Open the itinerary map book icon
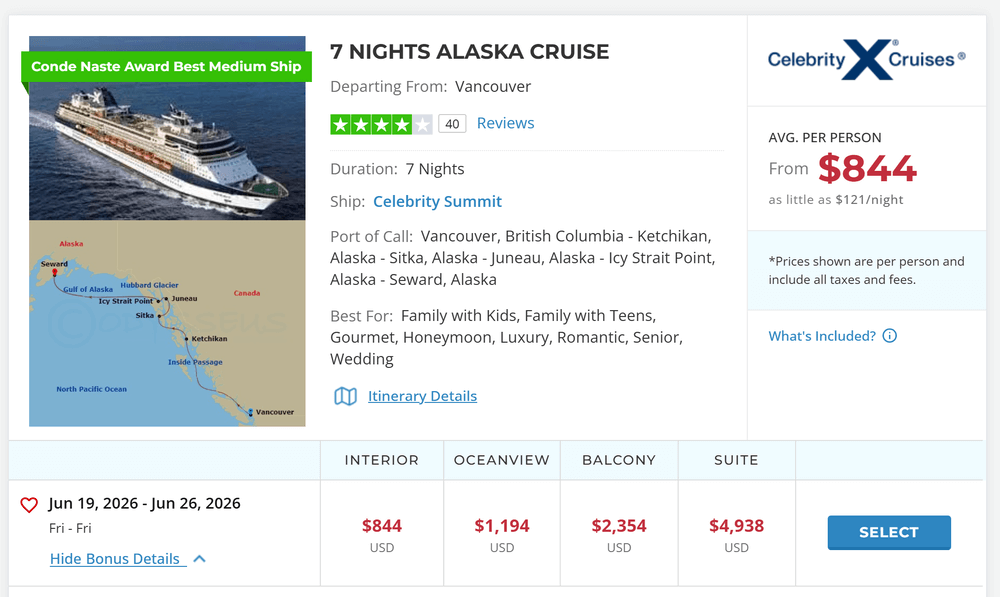The width and height of the screenshot is (1000, 597). click(x=346, y=396)
